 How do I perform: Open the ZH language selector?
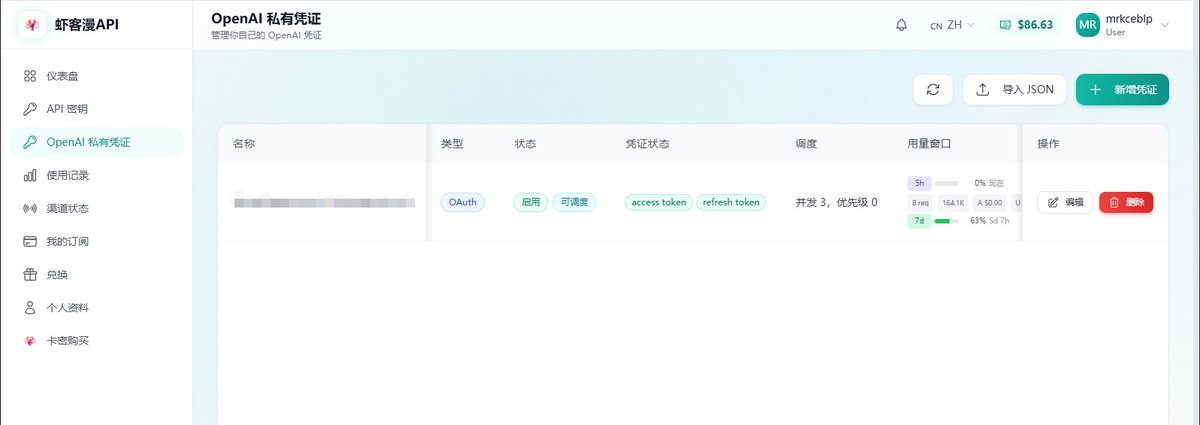[953, 25]
